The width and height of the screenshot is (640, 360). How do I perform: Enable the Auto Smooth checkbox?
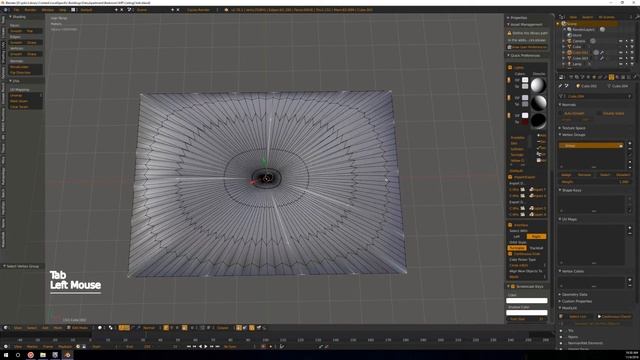tap(562, 113)
